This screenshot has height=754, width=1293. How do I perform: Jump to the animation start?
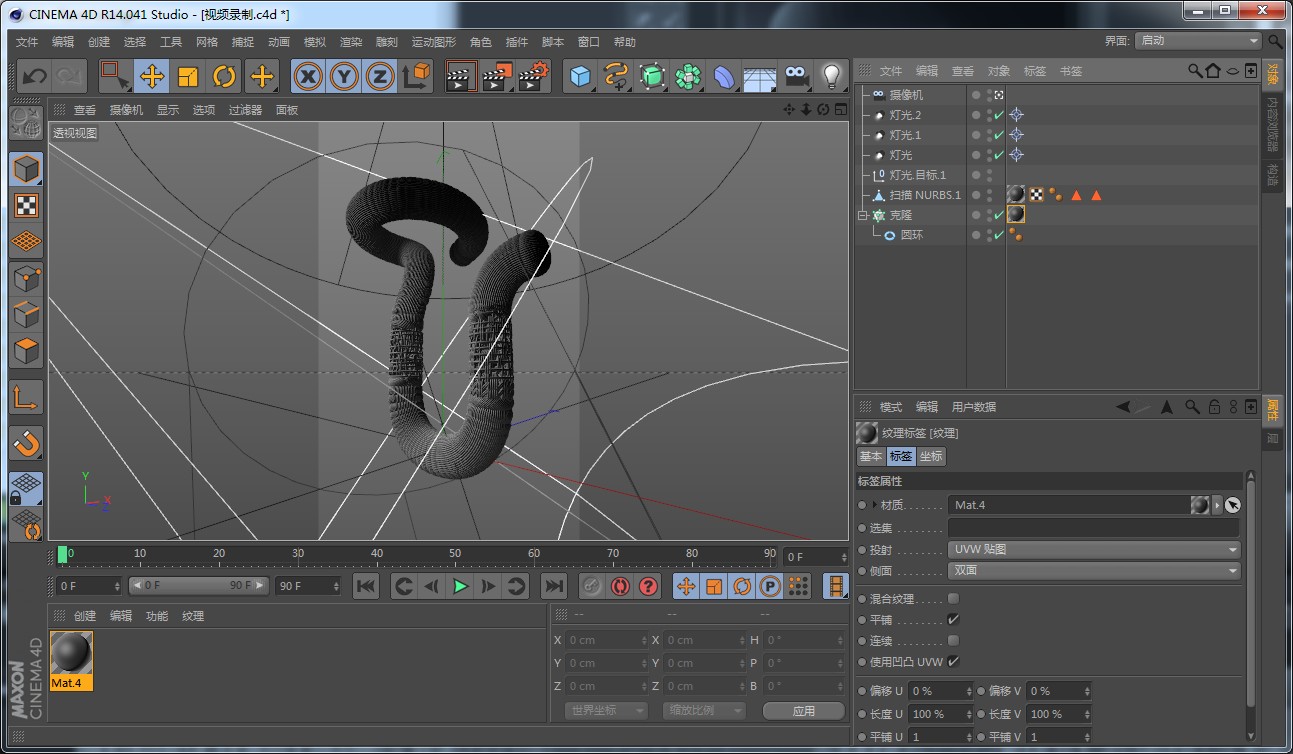point(366,586)
